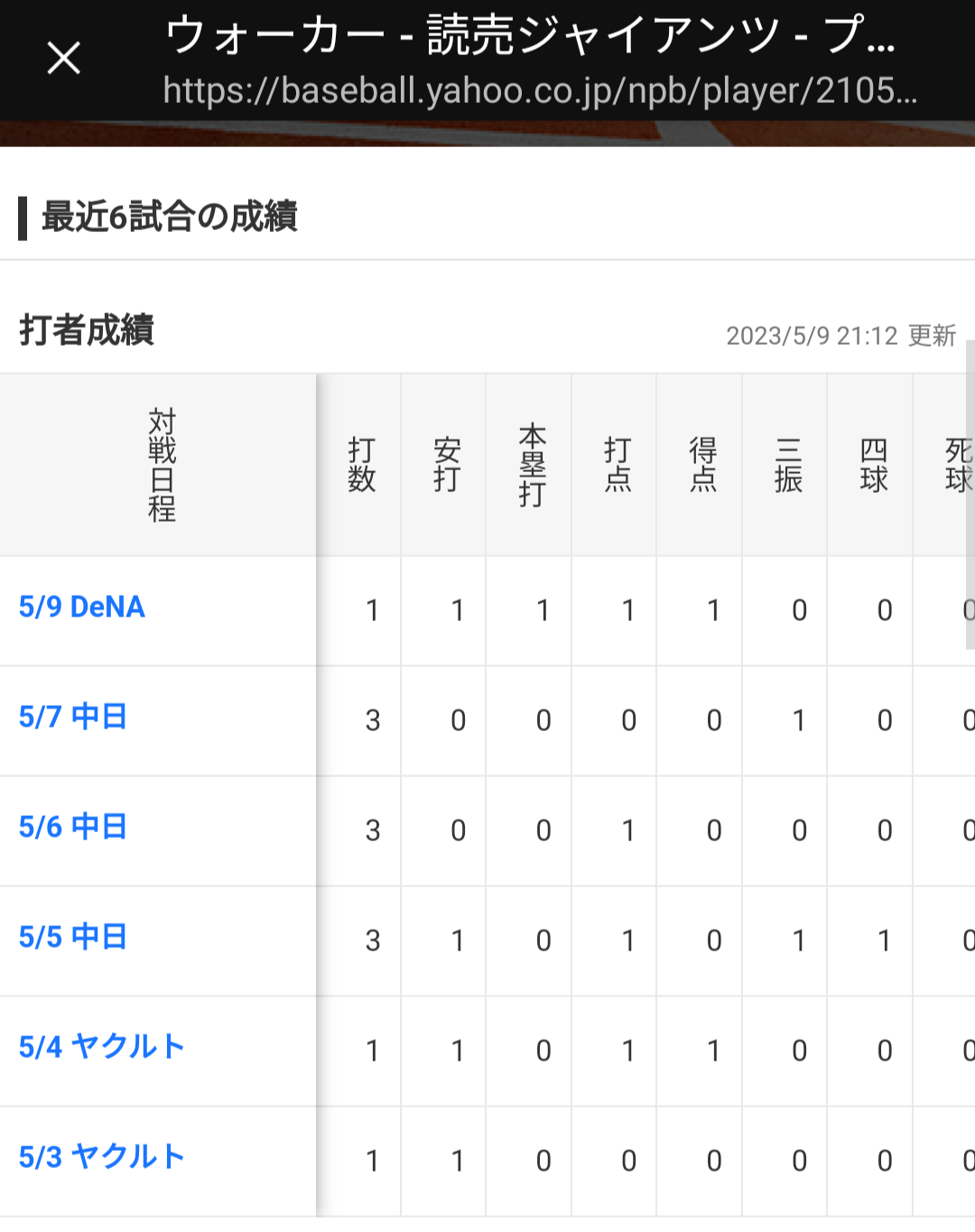Click the 対戦日程 column header

tap(162, 465)
